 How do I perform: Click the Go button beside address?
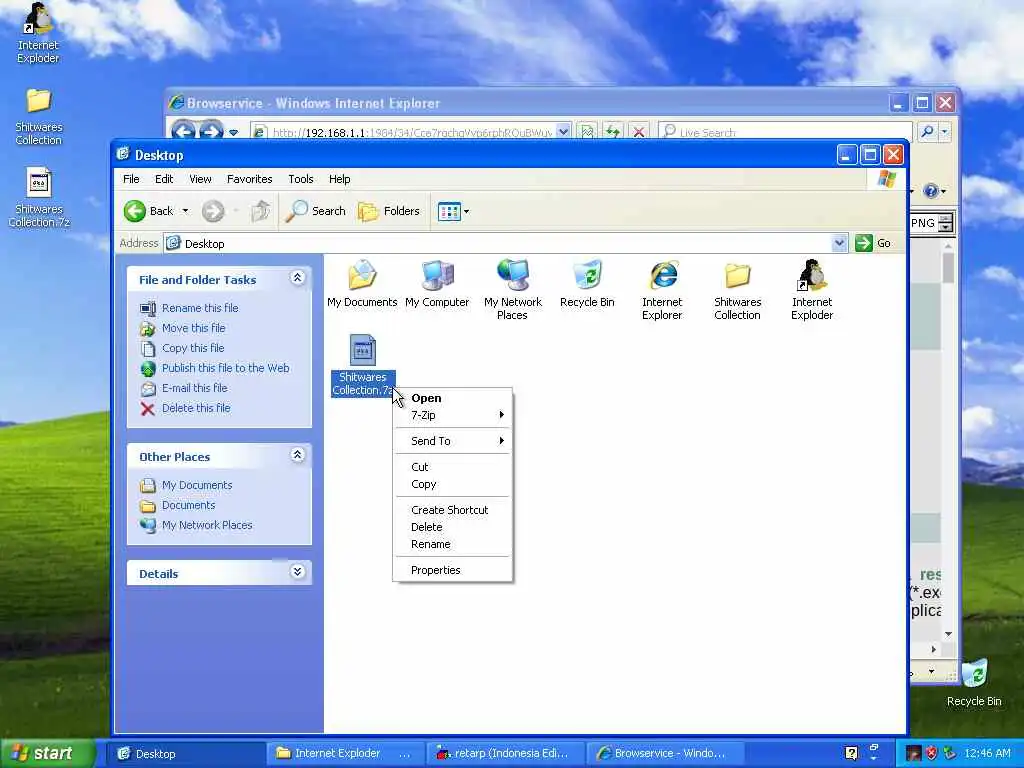[x=873, y=243]
